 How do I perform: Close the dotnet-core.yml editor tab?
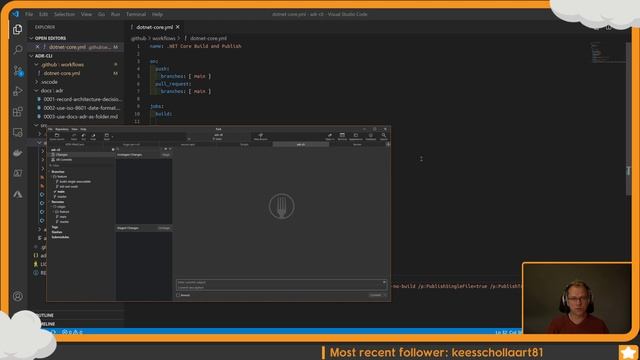point(178,27)
